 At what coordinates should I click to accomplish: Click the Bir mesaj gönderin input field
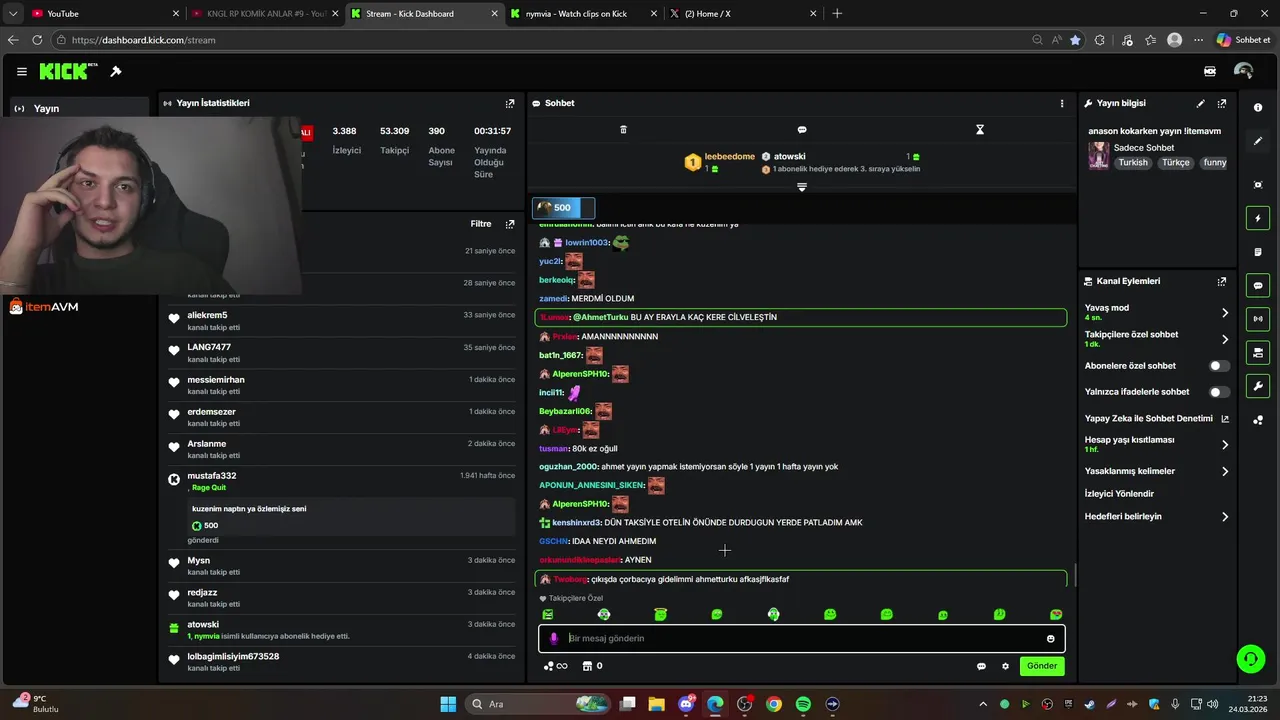(802, 639)
